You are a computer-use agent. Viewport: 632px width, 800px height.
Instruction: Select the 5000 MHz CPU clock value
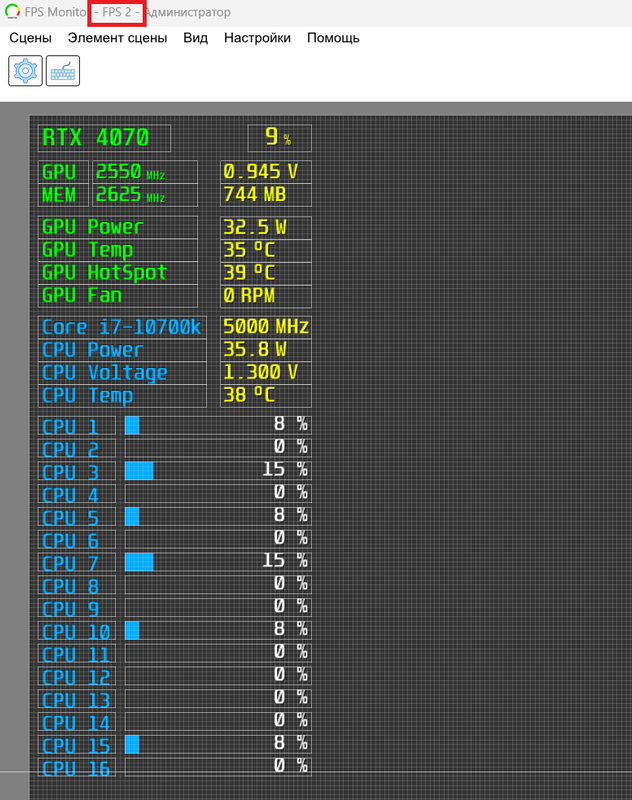tap(266, 327)
